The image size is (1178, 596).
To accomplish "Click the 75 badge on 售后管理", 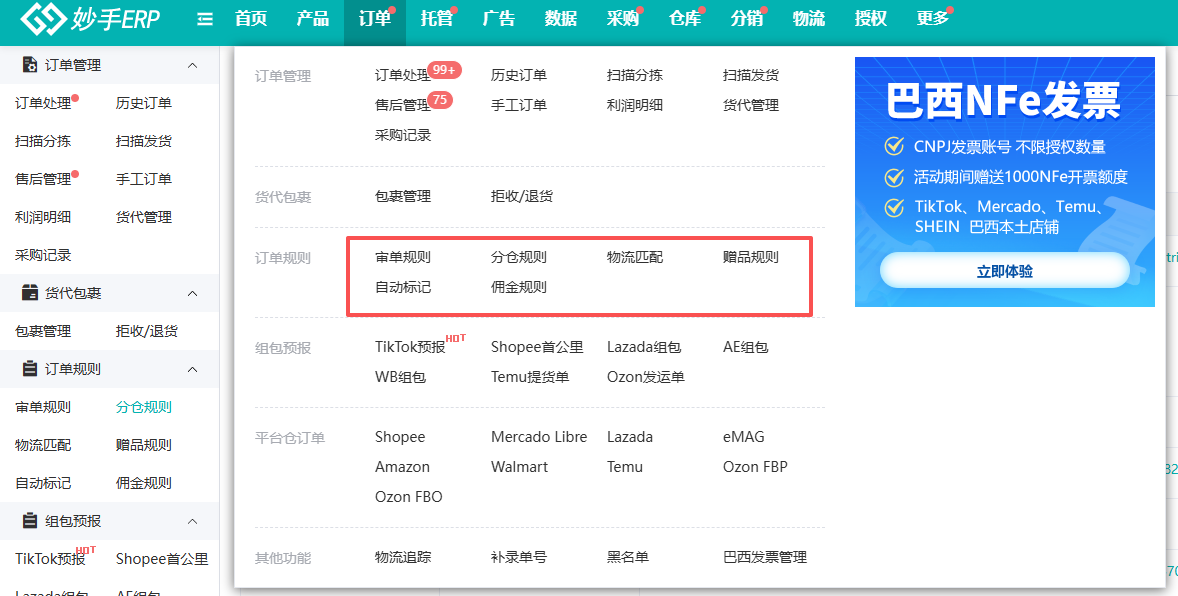I will tap(440, 100).
